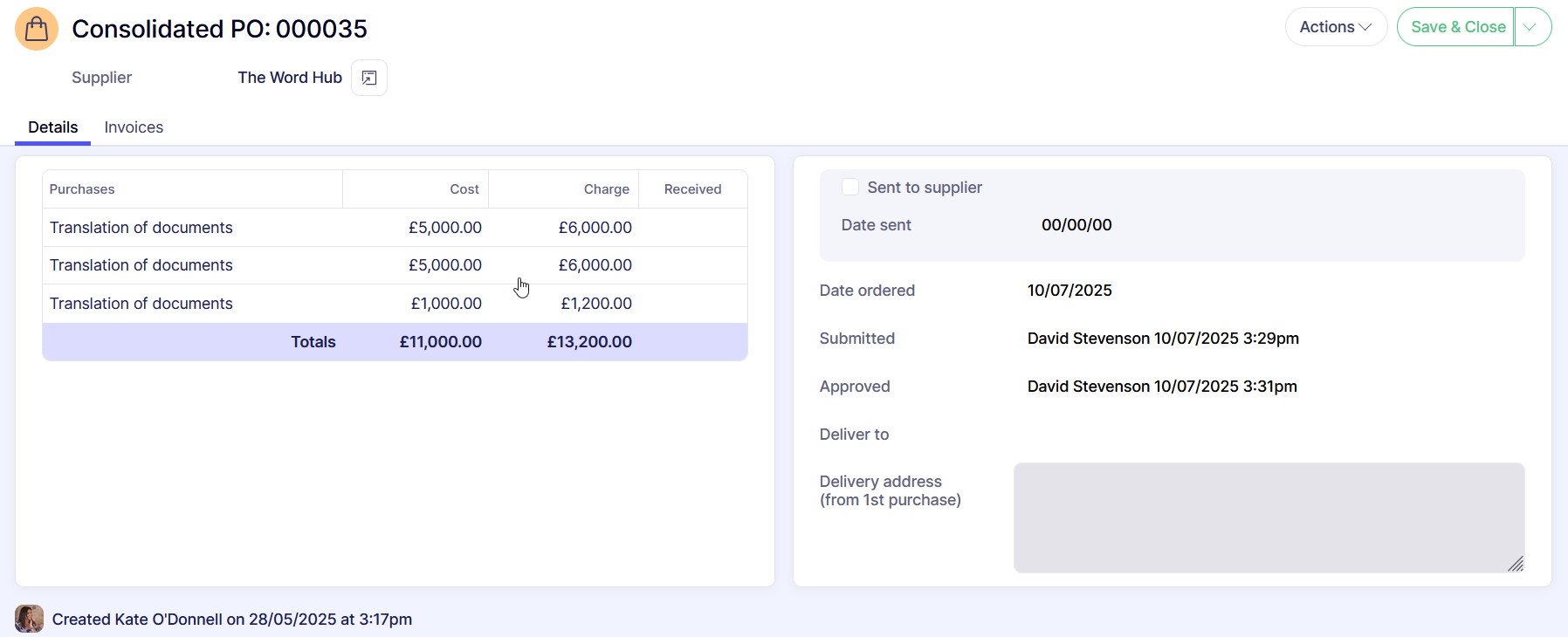Click the Date sent field
This screenshot has width=1568, height=637.
coord(1076,225)
